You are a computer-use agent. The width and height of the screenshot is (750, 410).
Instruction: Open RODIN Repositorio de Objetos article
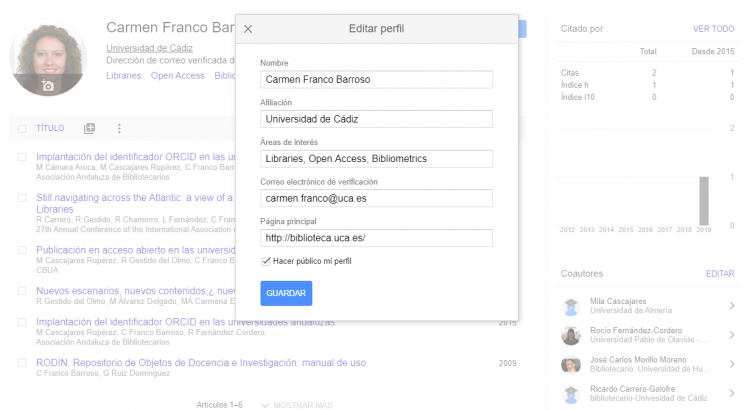201,363
